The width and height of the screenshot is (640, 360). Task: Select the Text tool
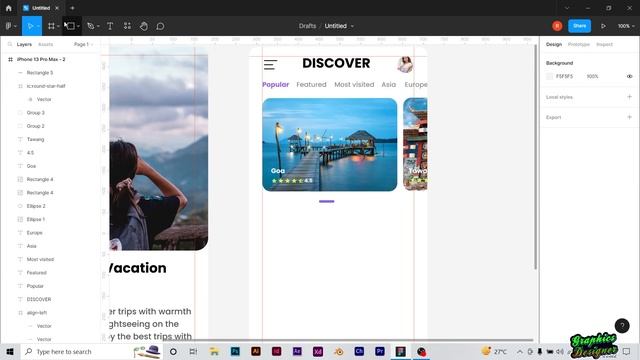click(110, 26)
